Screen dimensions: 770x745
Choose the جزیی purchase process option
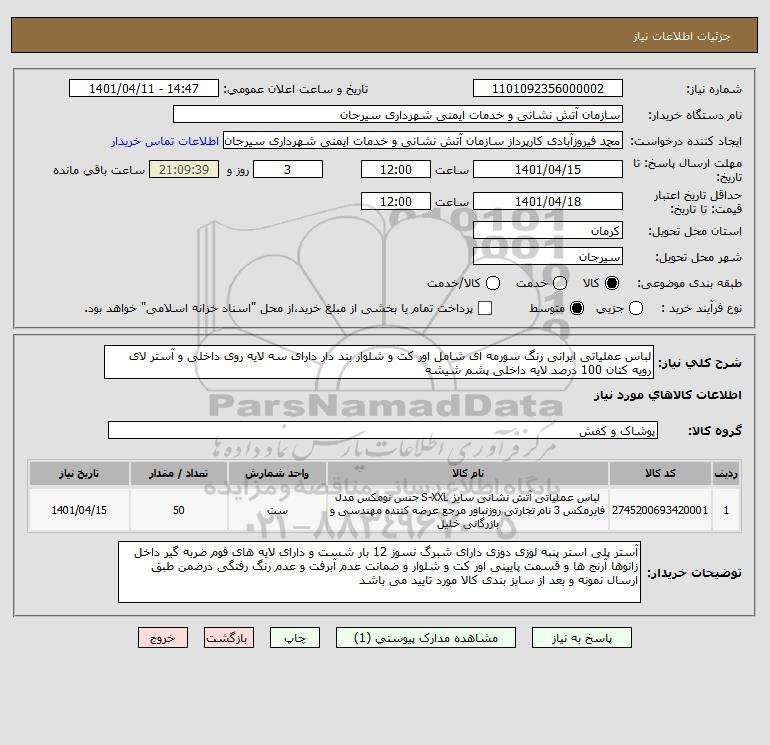point(636,308)
